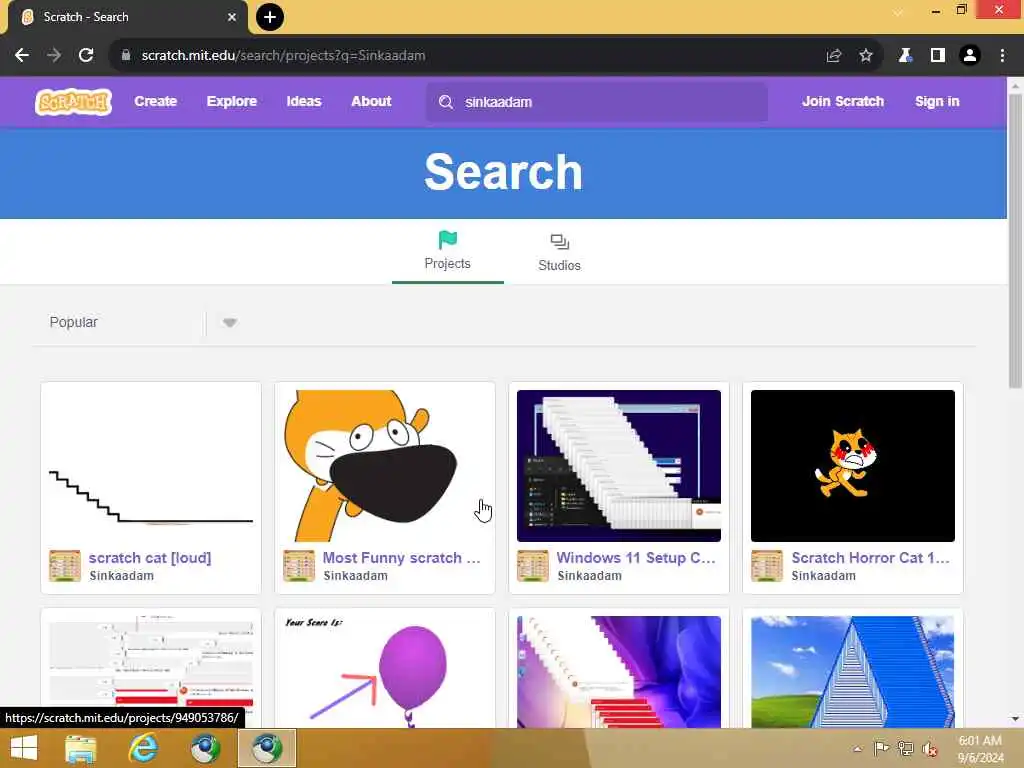Open the purple wallpaper error windows thumbnail
The image size is (1024, 768).
point(618,672)
